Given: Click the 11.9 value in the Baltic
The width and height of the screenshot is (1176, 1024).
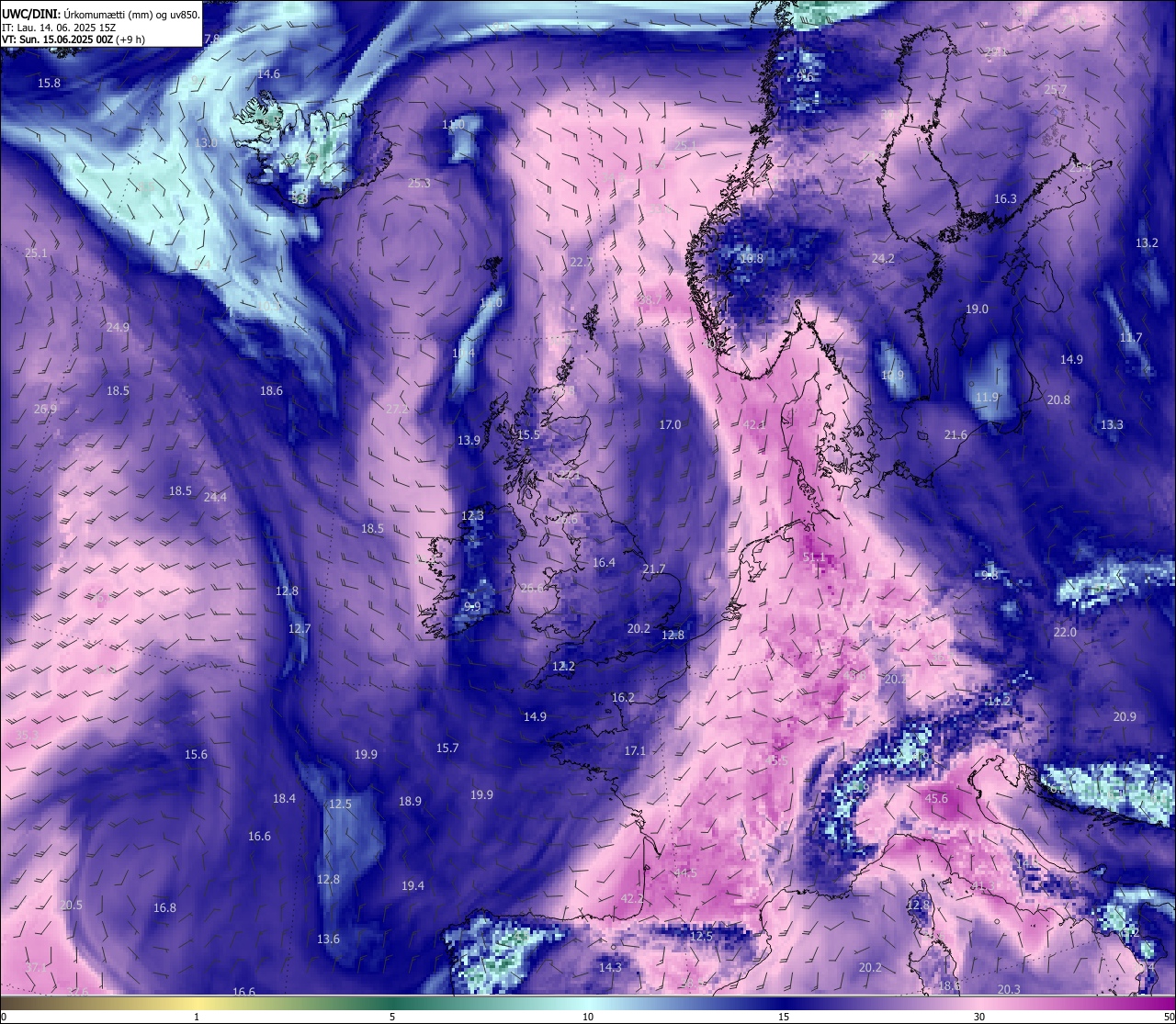Looking at the screenshot, I should (987, 397).
